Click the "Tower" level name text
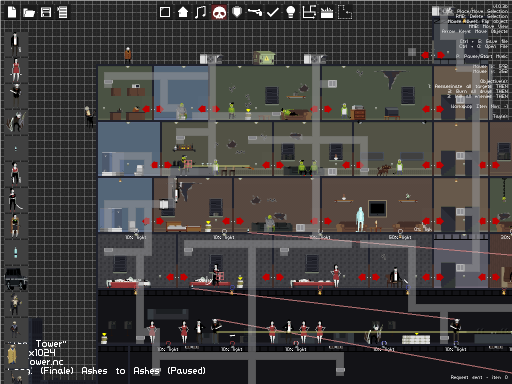This screenshot has height=384, width=512. point(51,344)
